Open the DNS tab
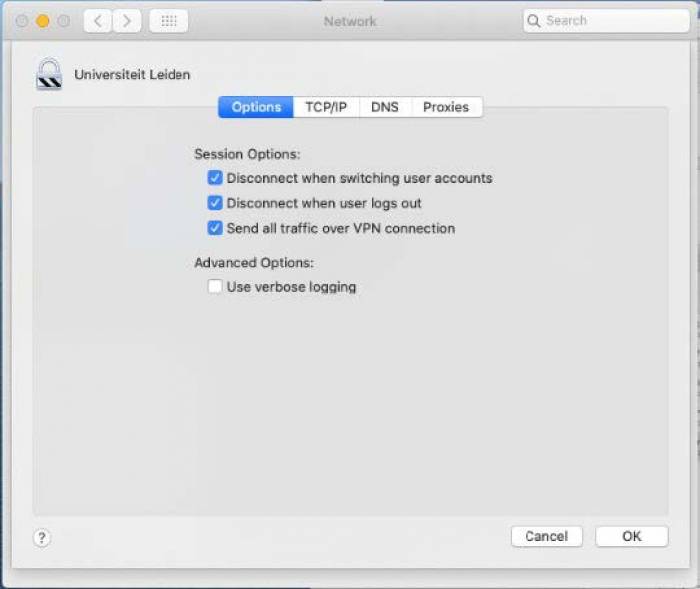Screen dimensions: 700x589 click(384, 107)
